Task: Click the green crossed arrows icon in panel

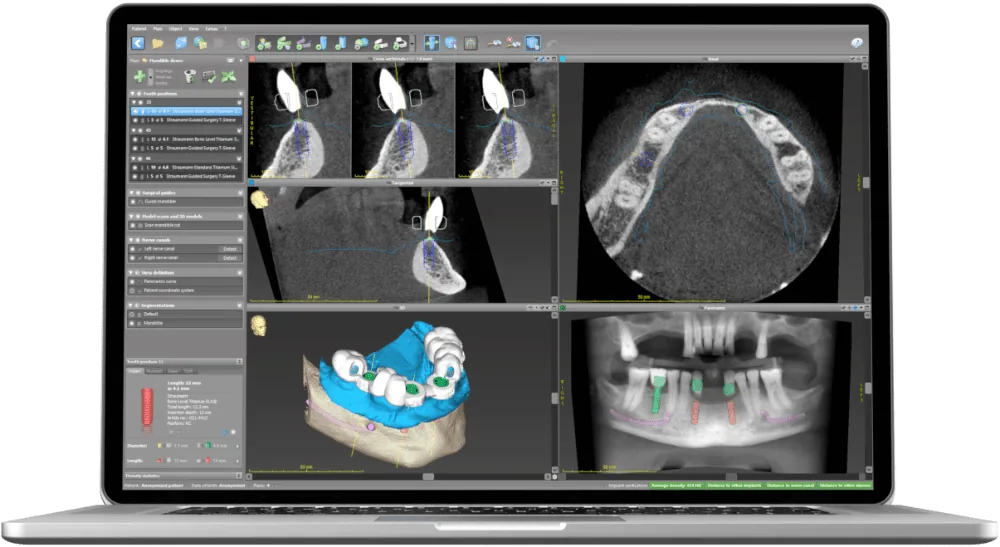Action: 228,77
